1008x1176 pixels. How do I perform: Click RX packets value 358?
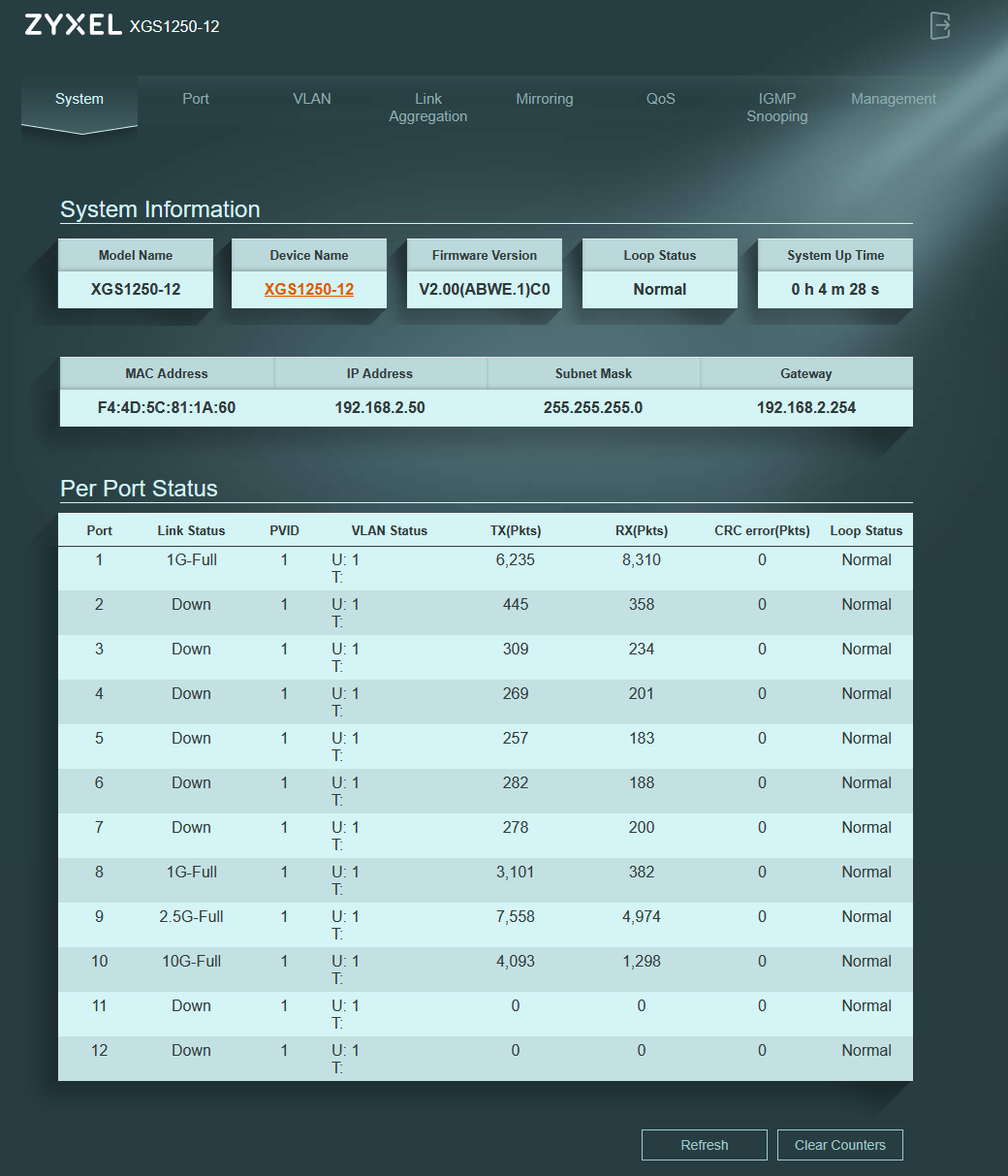[x=642, y=604]
